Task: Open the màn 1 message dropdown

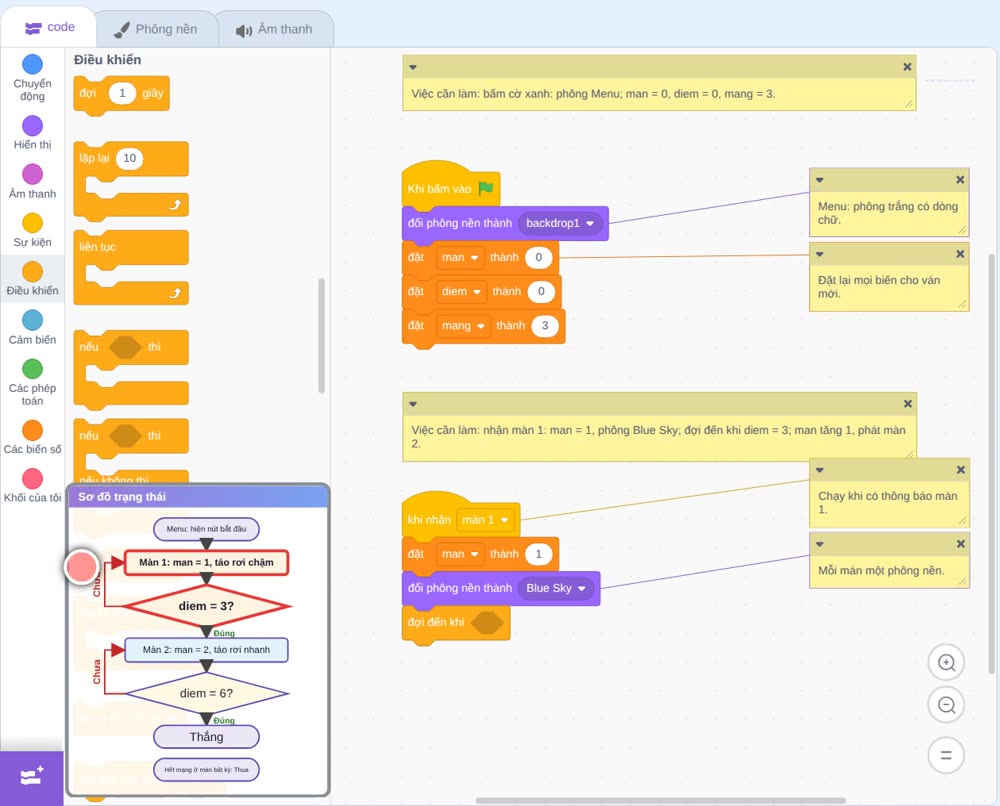Action: click(485, 520)
